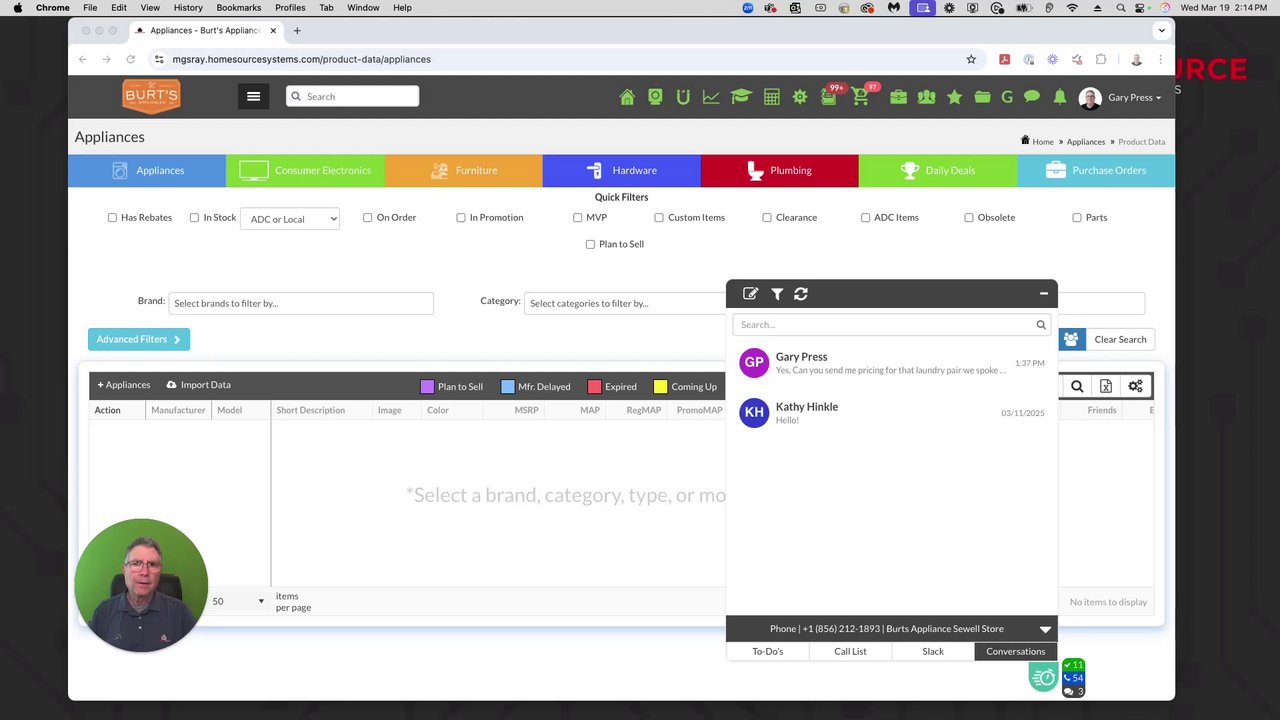Open the notebook icon with 99+ badge
Image resolution: width=1280 pixels, height=720 pixels.
click(x=829, y=97)
